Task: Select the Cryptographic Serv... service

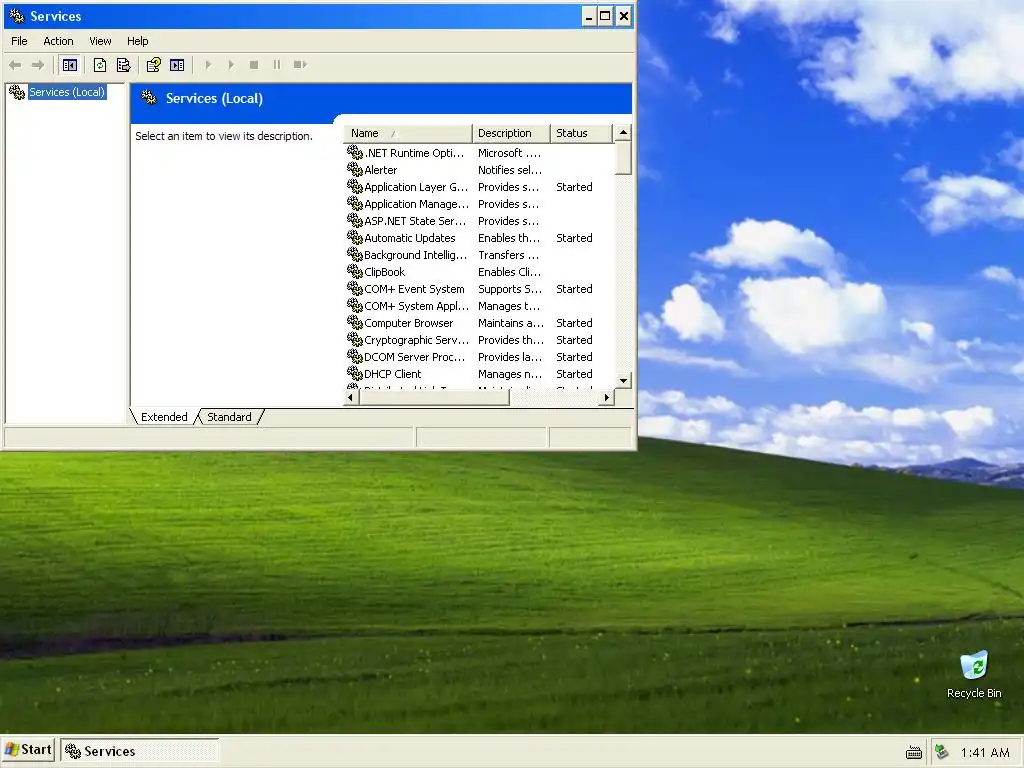Action: (x=416, y=340)
